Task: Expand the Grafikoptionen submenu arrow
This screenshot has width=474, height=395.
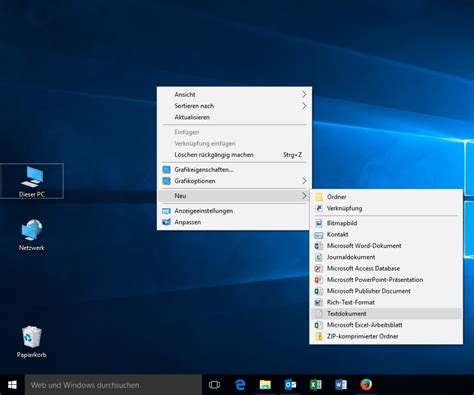Action: 304,181
